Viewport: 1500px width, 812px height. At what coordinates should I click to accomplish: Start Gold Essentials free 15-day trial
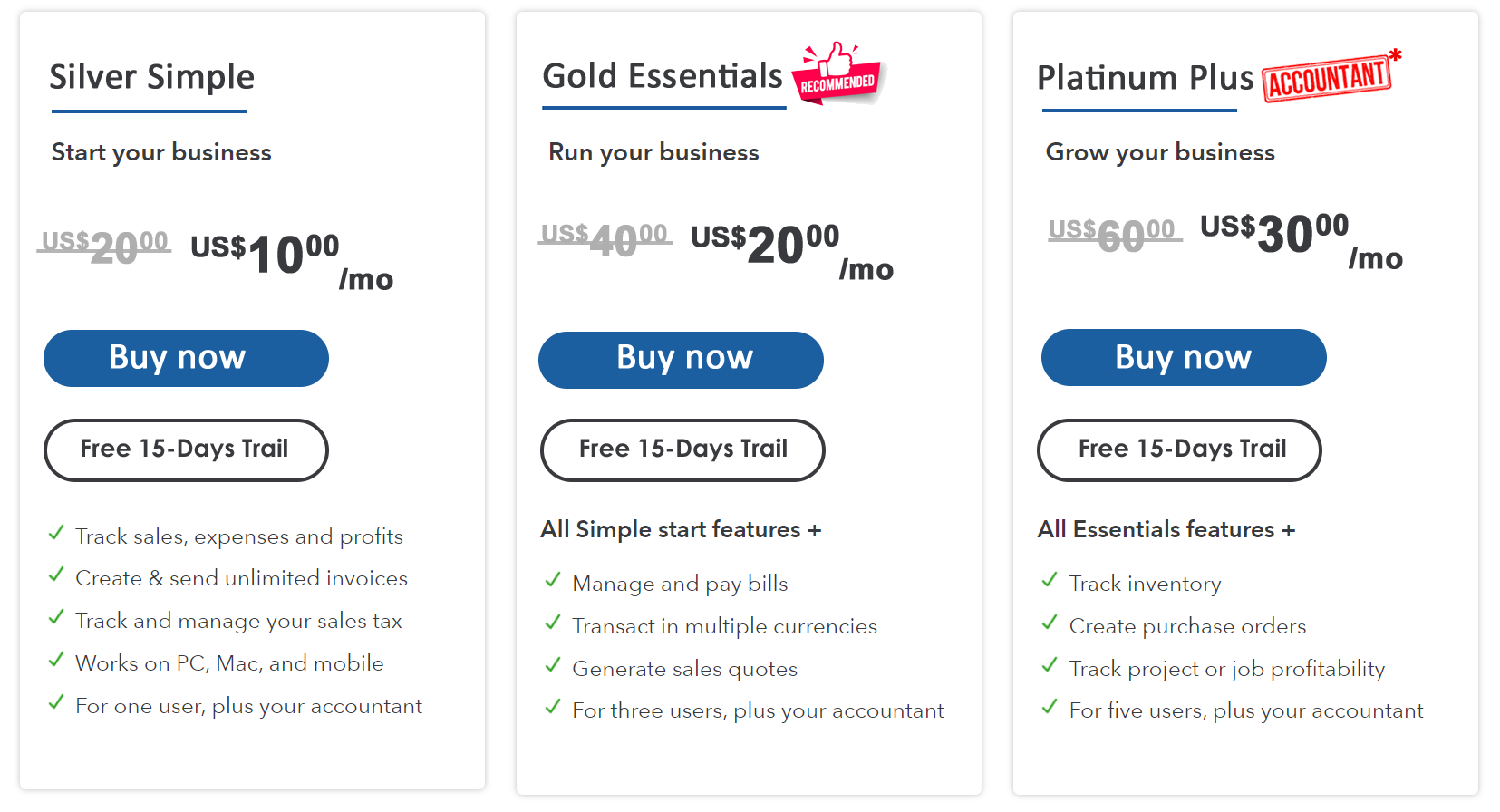coord(682,449)
